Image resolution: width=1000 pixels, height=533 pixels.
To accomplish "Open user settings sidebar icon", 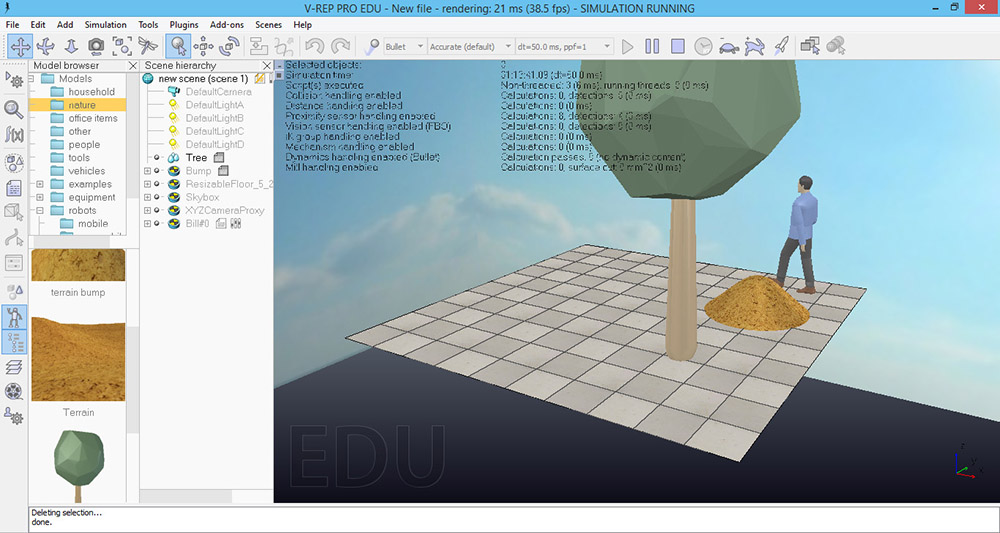I will pos(14,416).
